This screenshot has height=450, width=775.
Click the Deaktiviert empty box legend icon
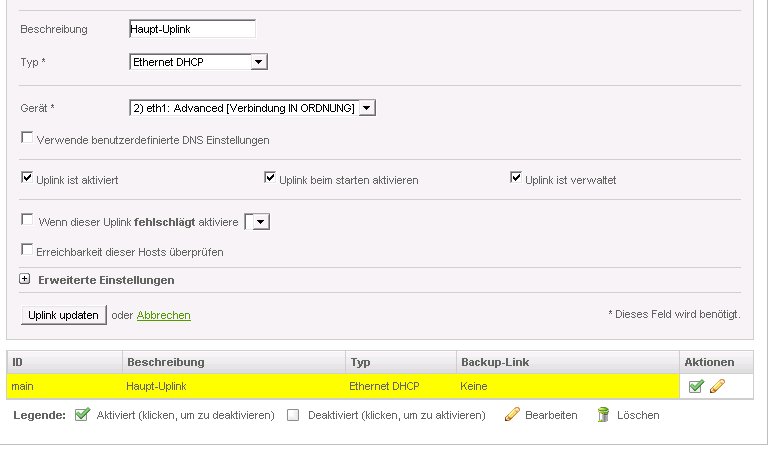coord(293,415)
